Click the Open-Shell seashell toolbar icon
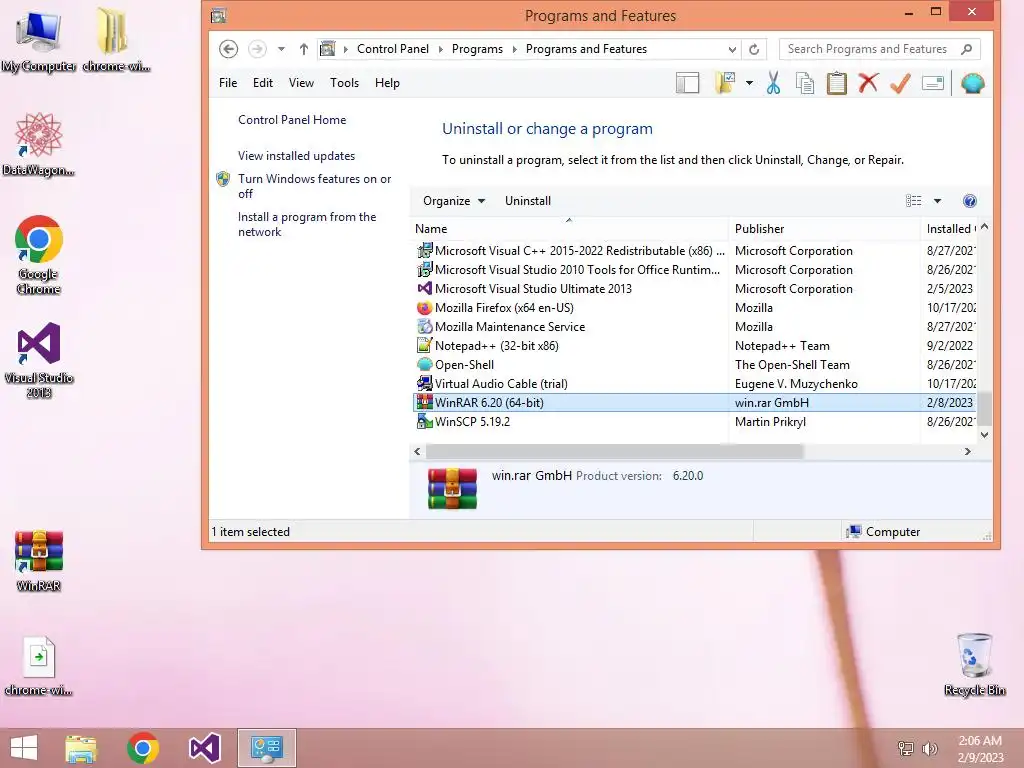Screen dimensions: 1024x768 [x=972, y=84]
